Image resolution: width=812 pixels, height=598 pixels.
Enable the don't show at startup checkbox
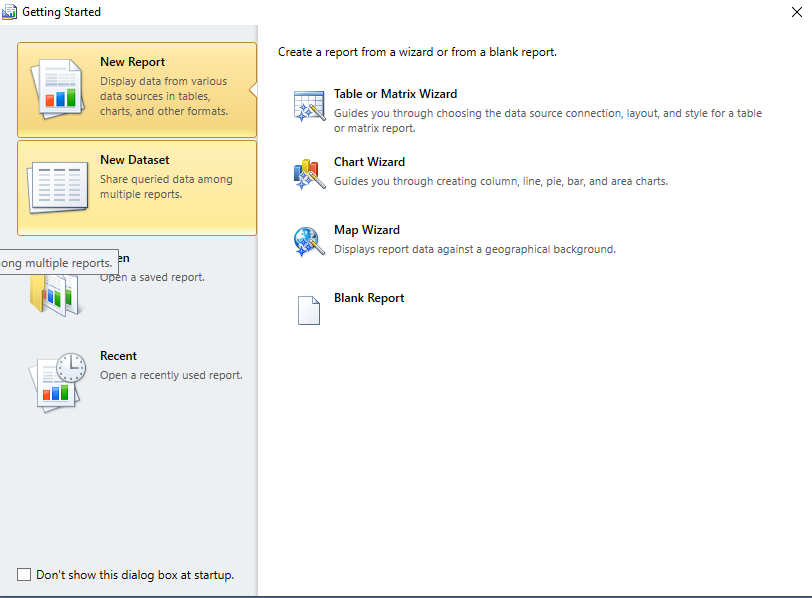(x=24, y=574)
